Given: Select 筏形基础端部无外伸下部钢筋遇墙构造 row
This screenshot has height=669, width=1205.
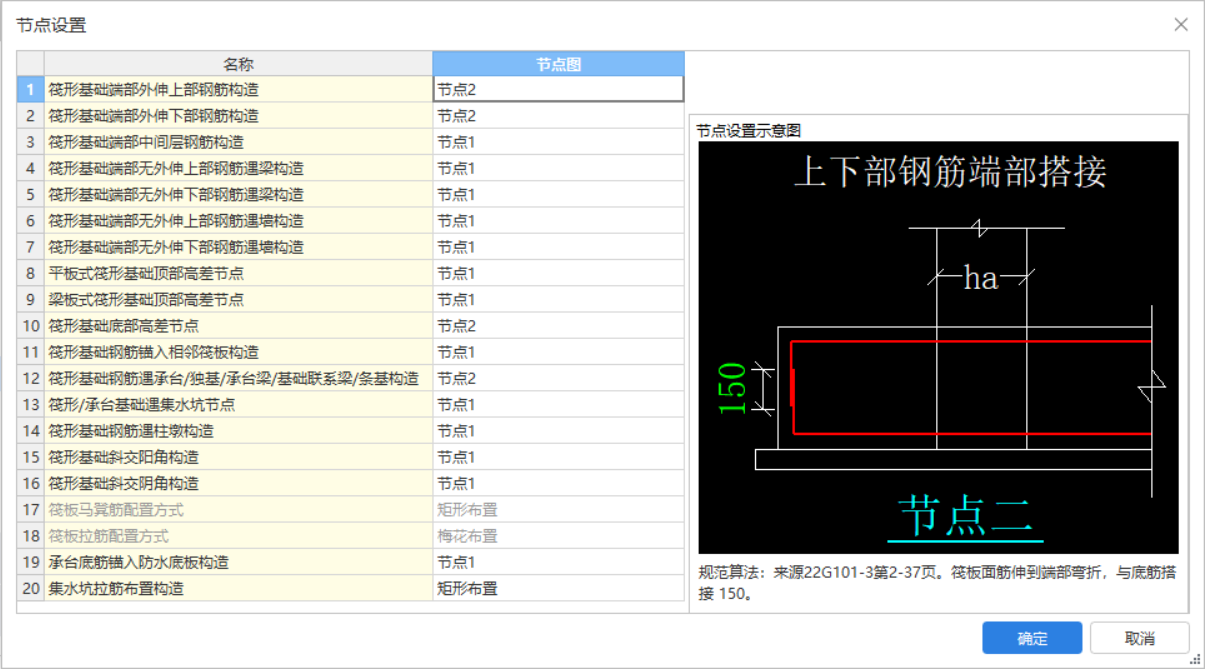Looking at the screenshot, I should click(238, 247).
